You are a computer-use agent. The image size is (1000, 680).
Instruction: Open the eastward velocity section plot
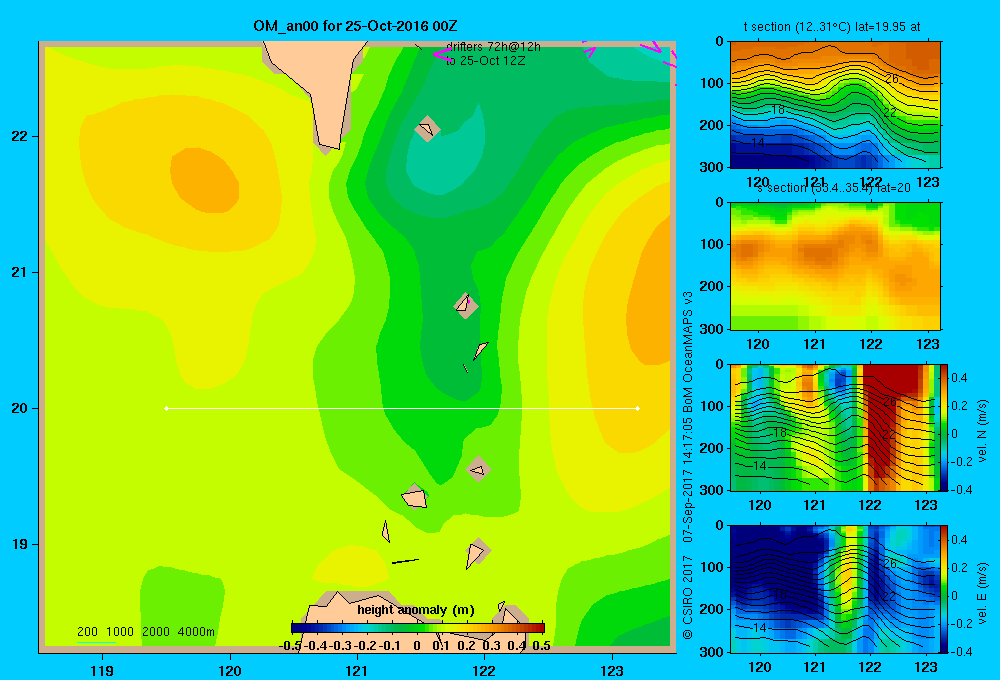(x=835, y=589)
